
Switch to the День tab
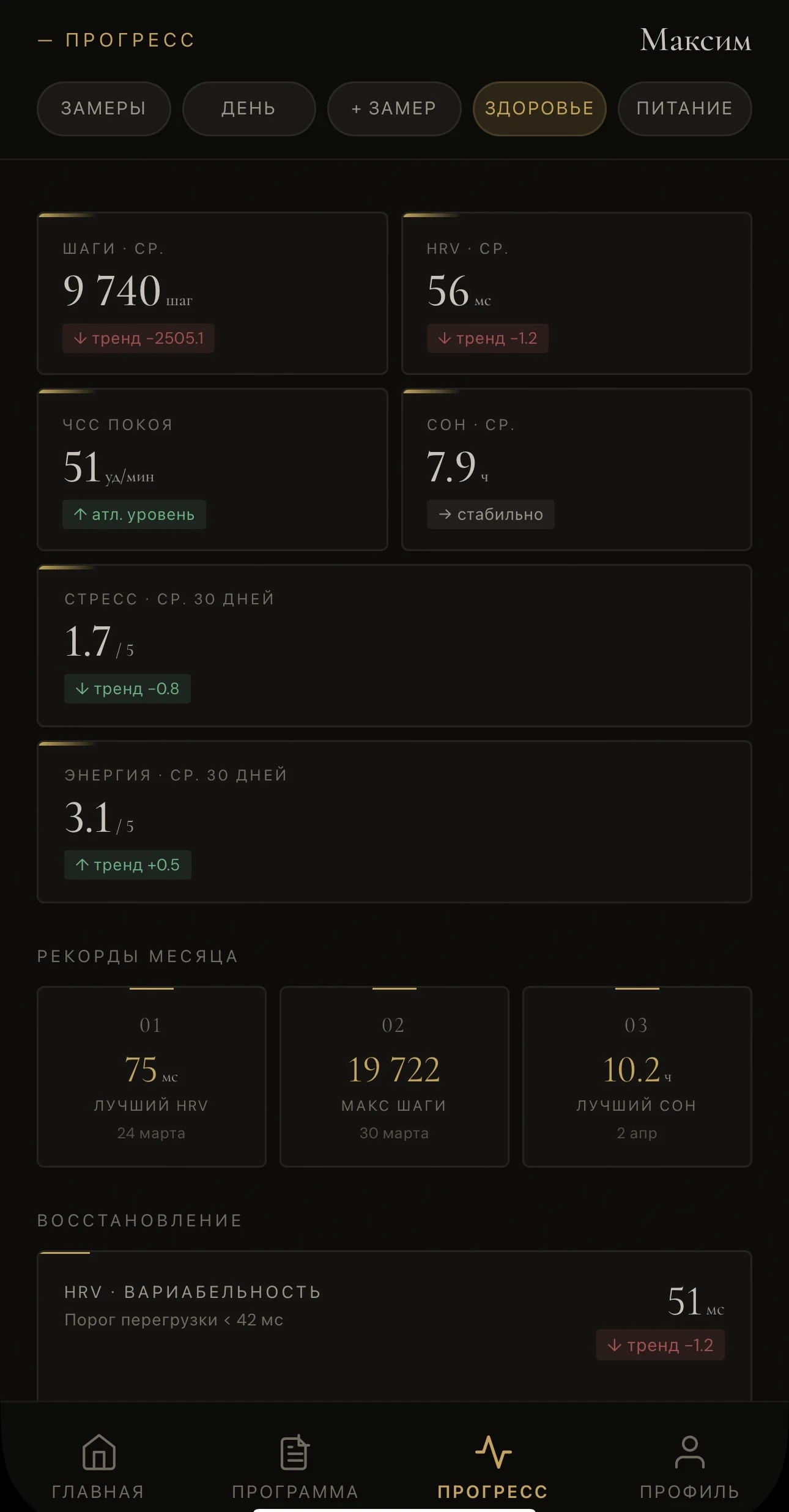coord(249,108)
